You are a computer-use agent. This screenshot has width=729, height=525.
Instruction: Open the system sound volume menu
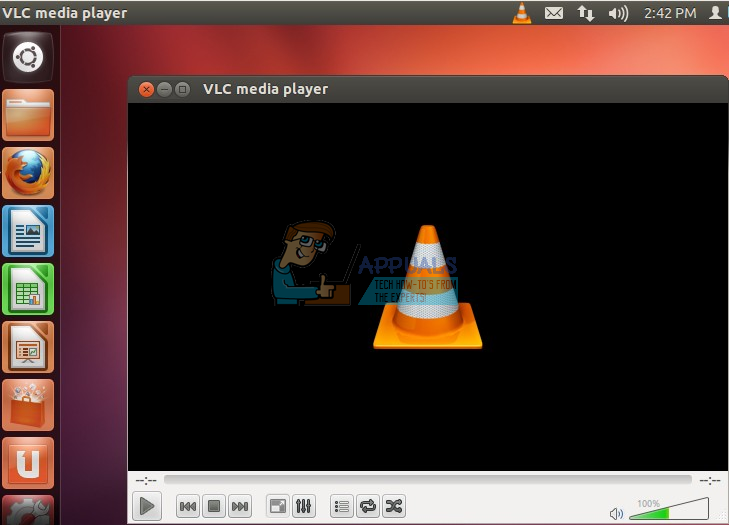pos(618,13)
